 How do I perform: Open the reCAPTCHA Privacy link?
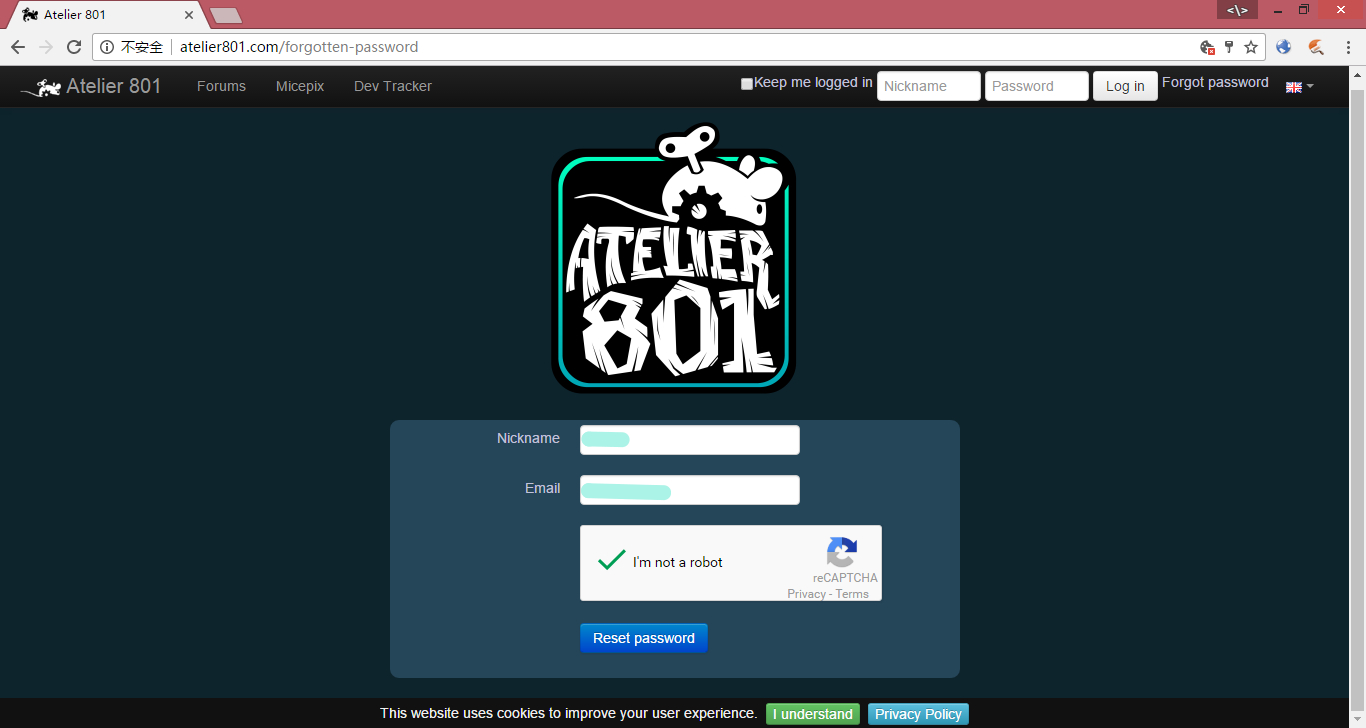[x=806, y=594]
